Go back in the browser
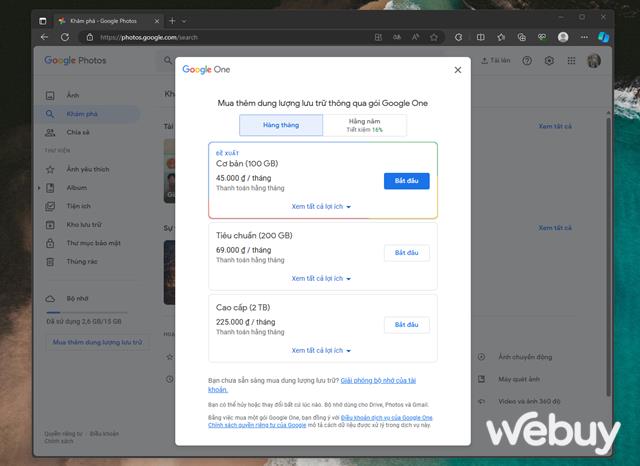640x466 pixels. pyautogui.click(x=44, y=37)
